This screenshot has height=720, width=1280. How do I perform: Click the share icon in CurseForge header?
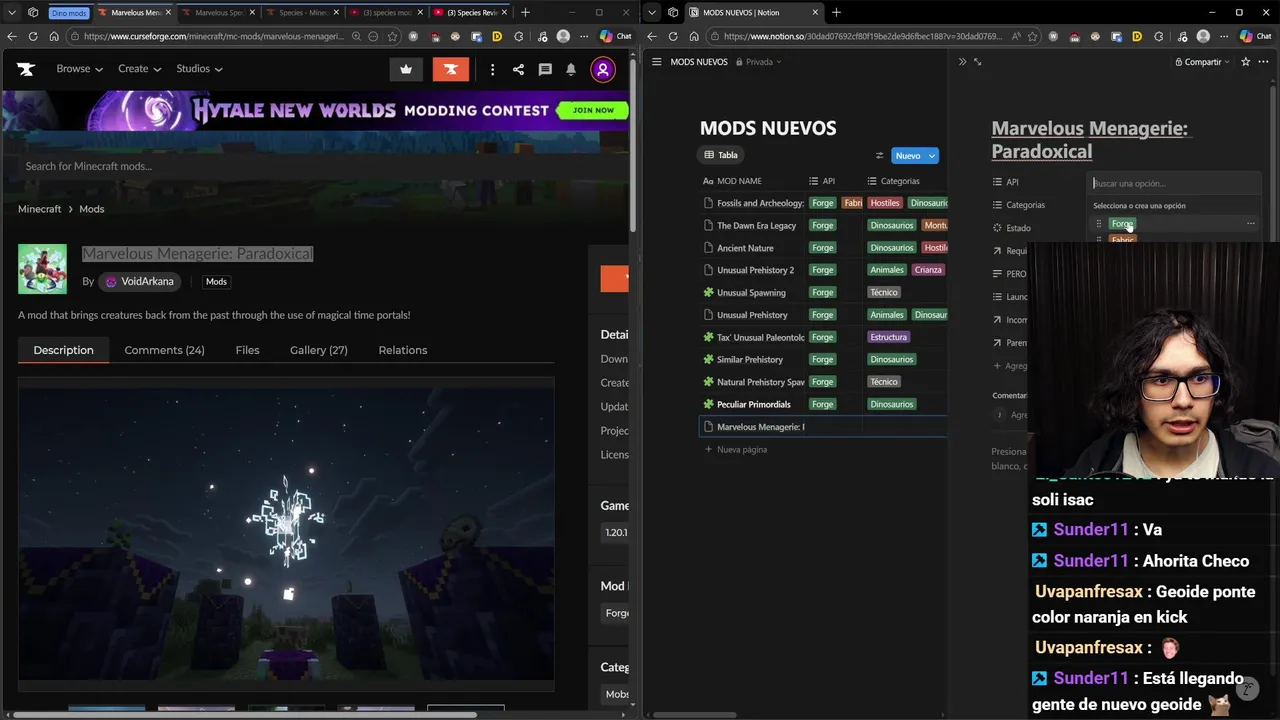point(518,69)
